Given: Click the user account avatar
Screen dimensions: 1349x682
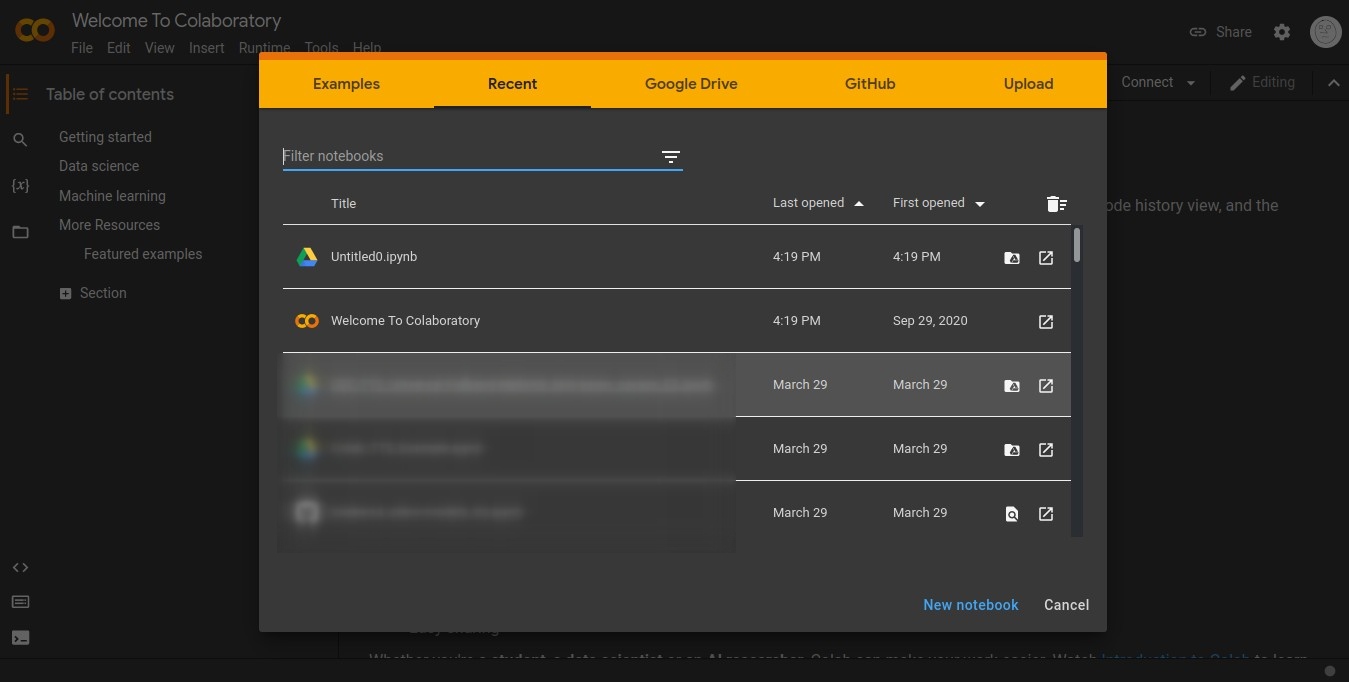Looking at the screenshot, I should [1325, 32].
